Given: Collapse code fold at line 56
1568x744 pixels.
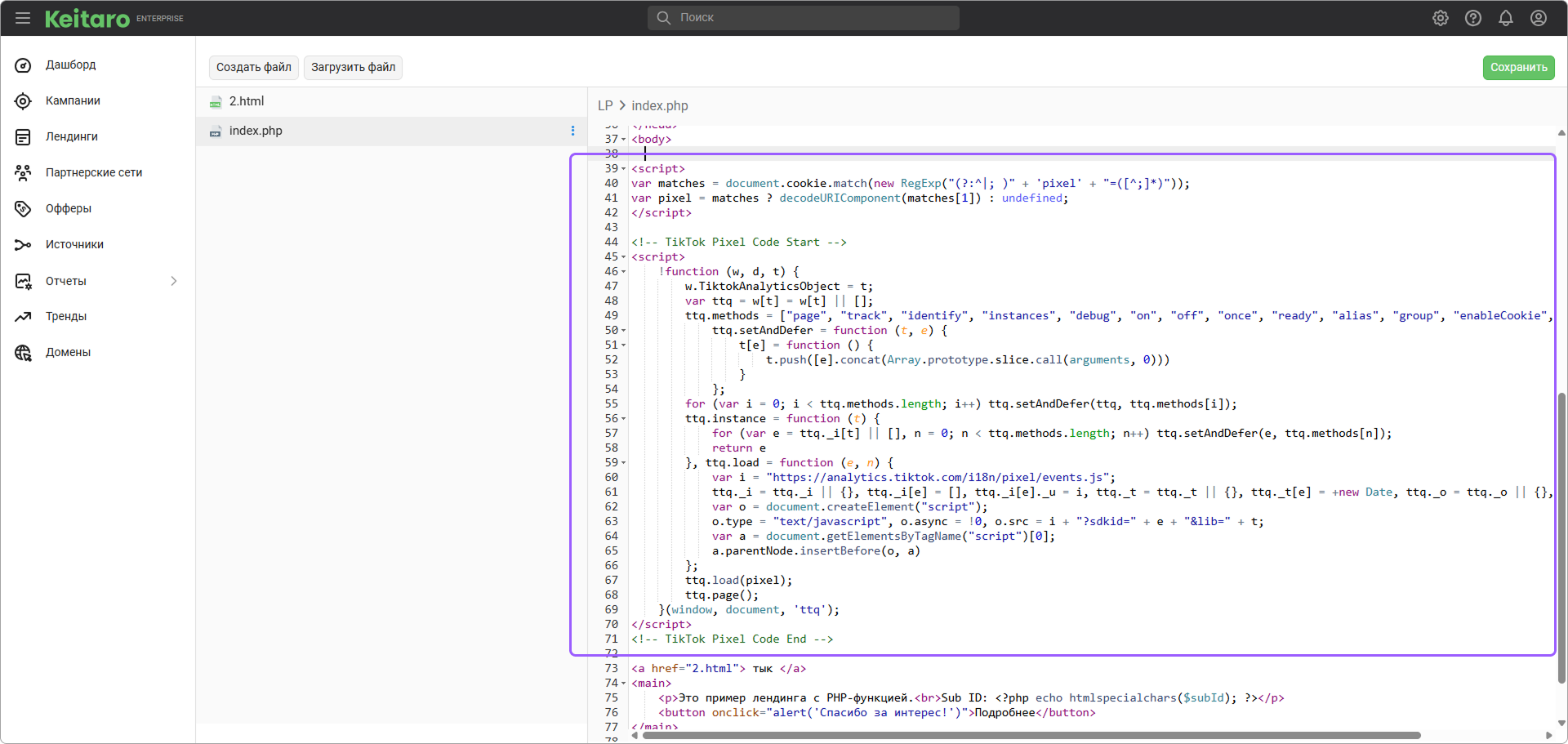Looking at the screenshot, I should click(x=624, y=419).
